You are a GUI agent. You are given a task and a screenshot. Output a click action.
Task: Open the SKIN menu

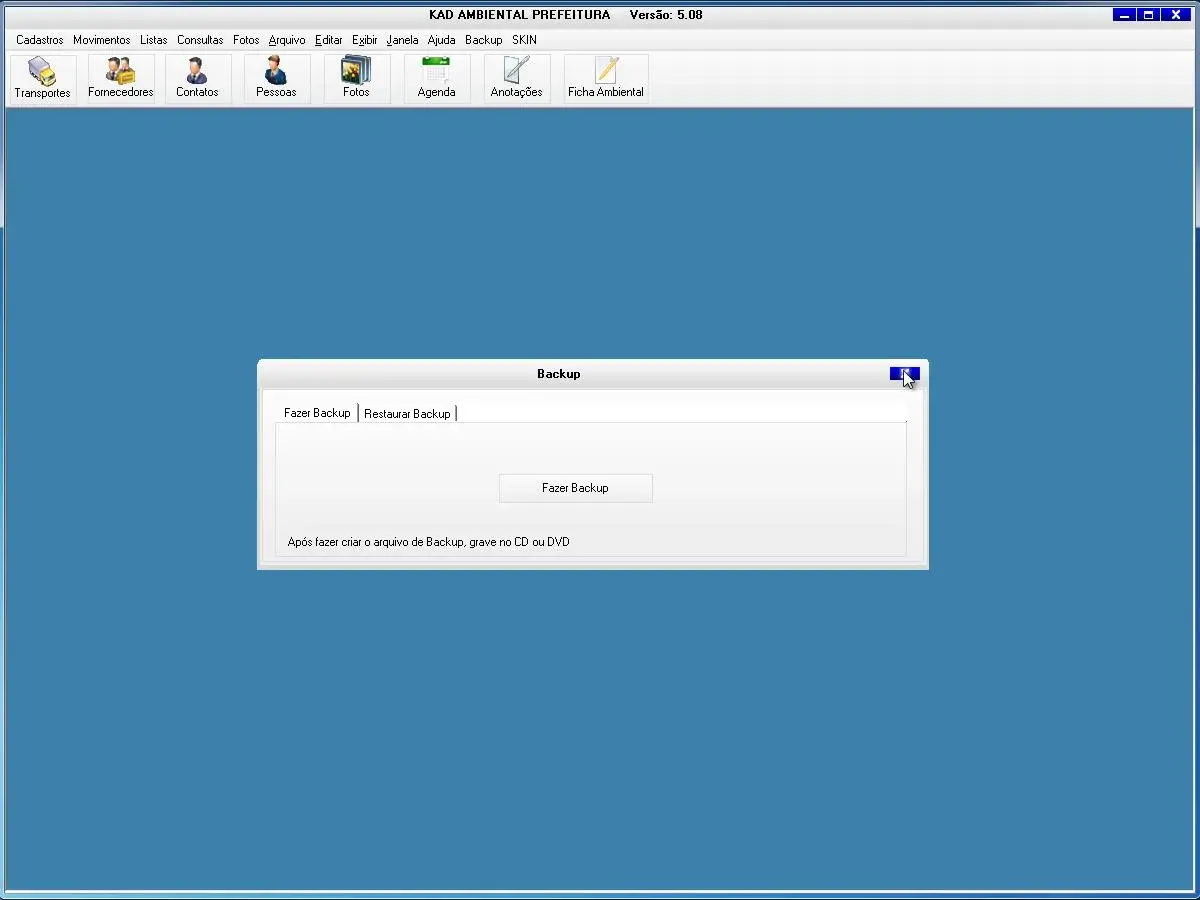tap(524, 40)
